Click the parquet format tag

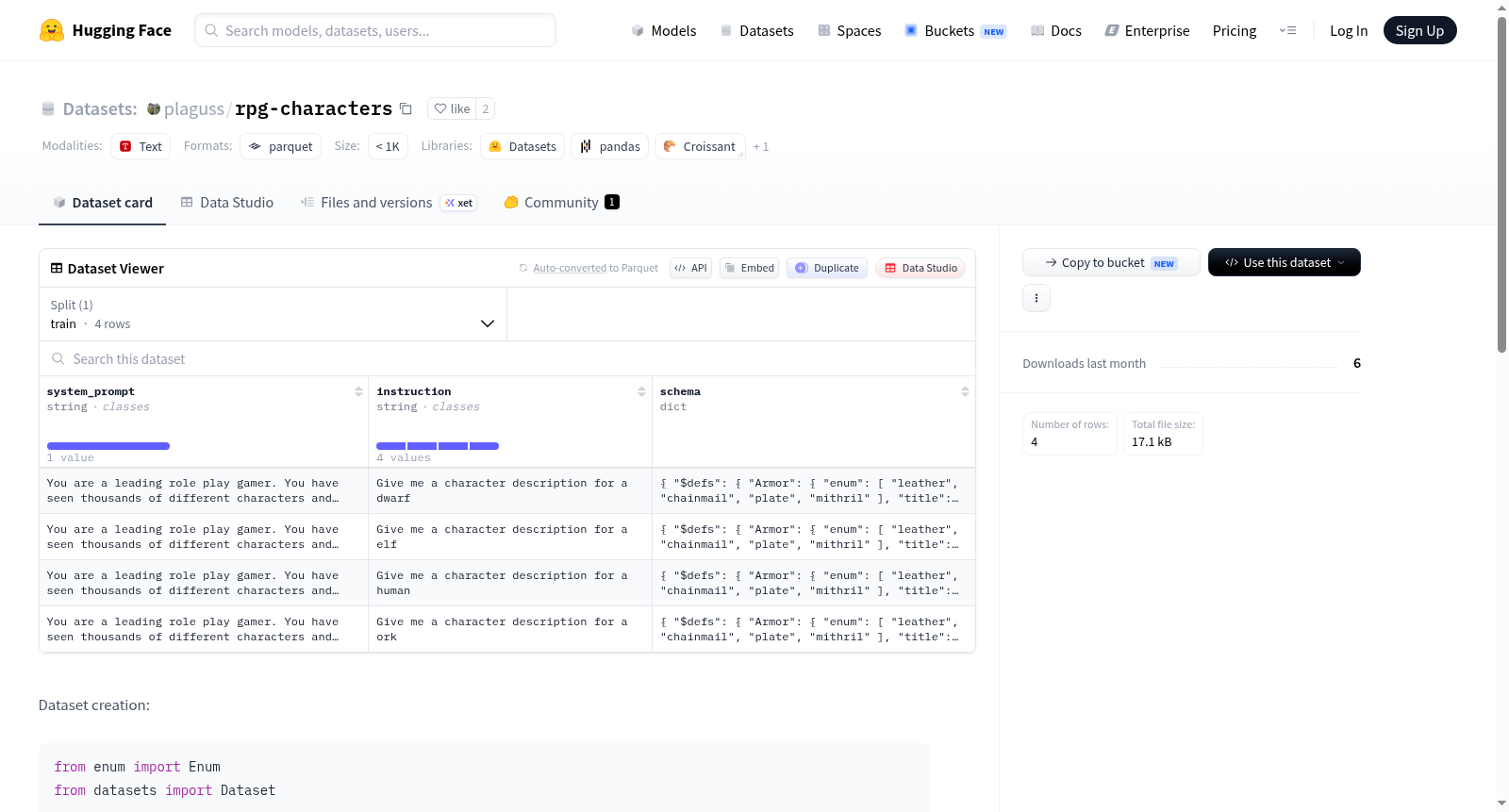tap(281, 146)
